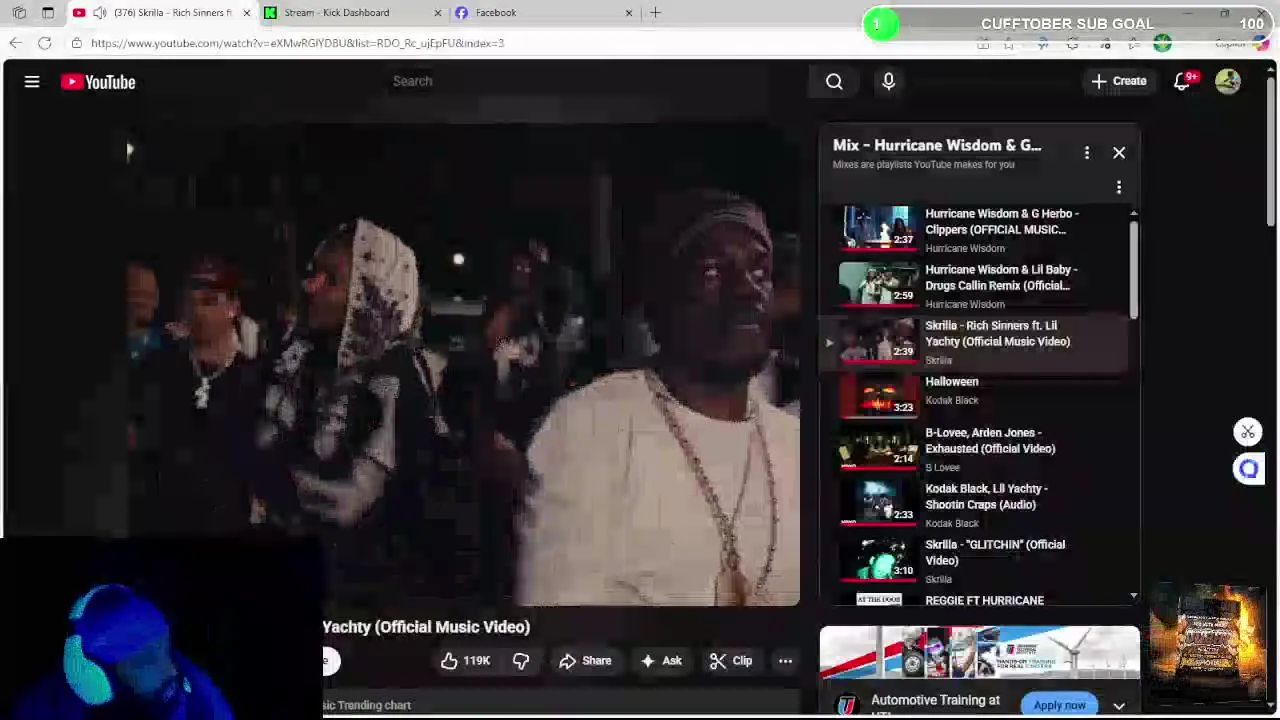Close the Kick Dashboard tab
Screen dimensions: 1280x720
tap(438, 13)
